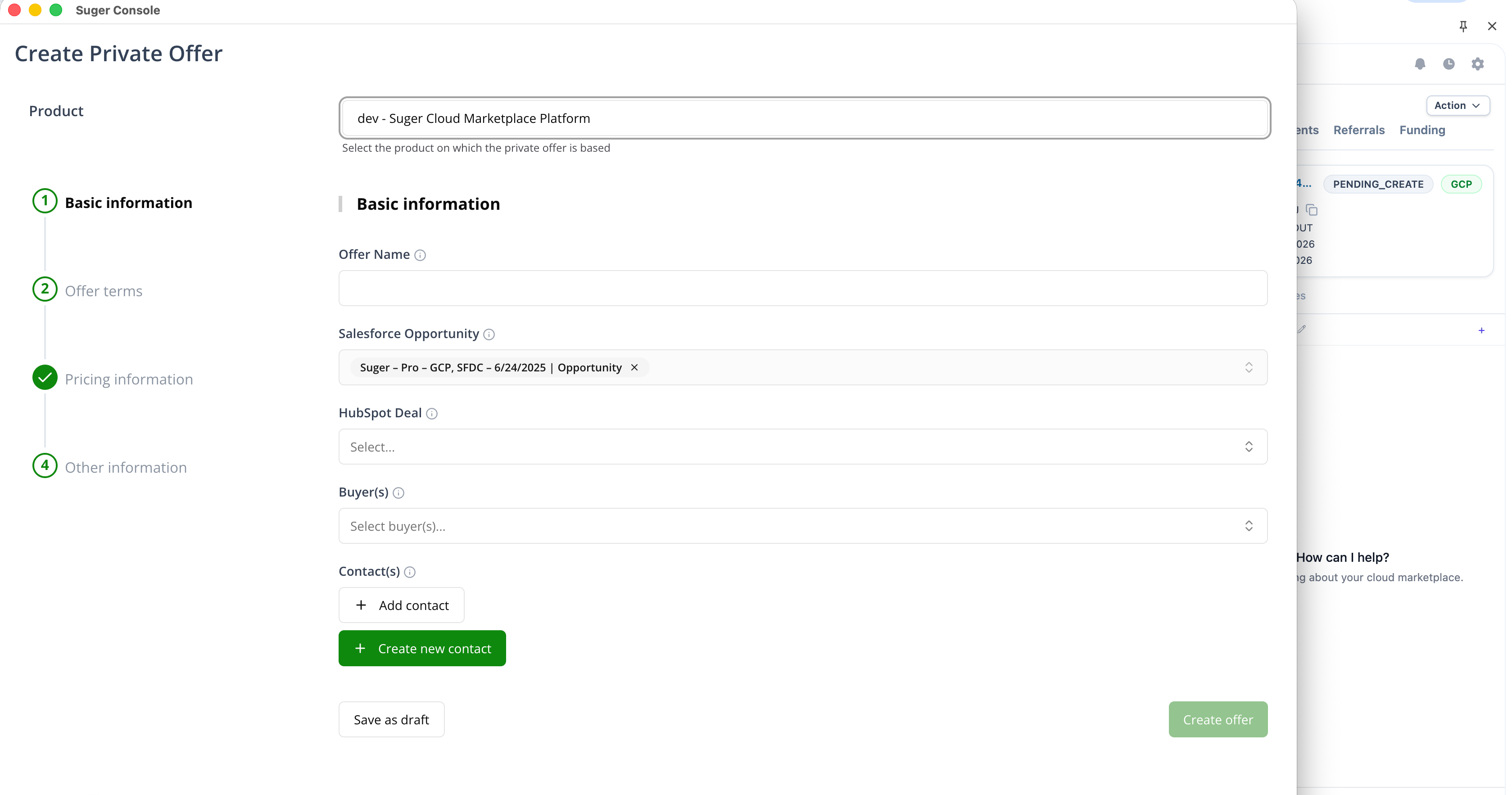Viewport: 1512px width, 795px height.
Task: Open the notifications bell icon
Action: tap(1420, 64)
